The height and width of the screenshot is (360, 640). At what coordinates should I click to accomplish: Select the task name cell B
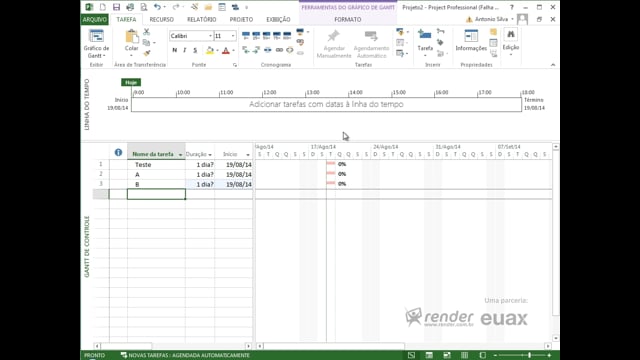[156, 184]
